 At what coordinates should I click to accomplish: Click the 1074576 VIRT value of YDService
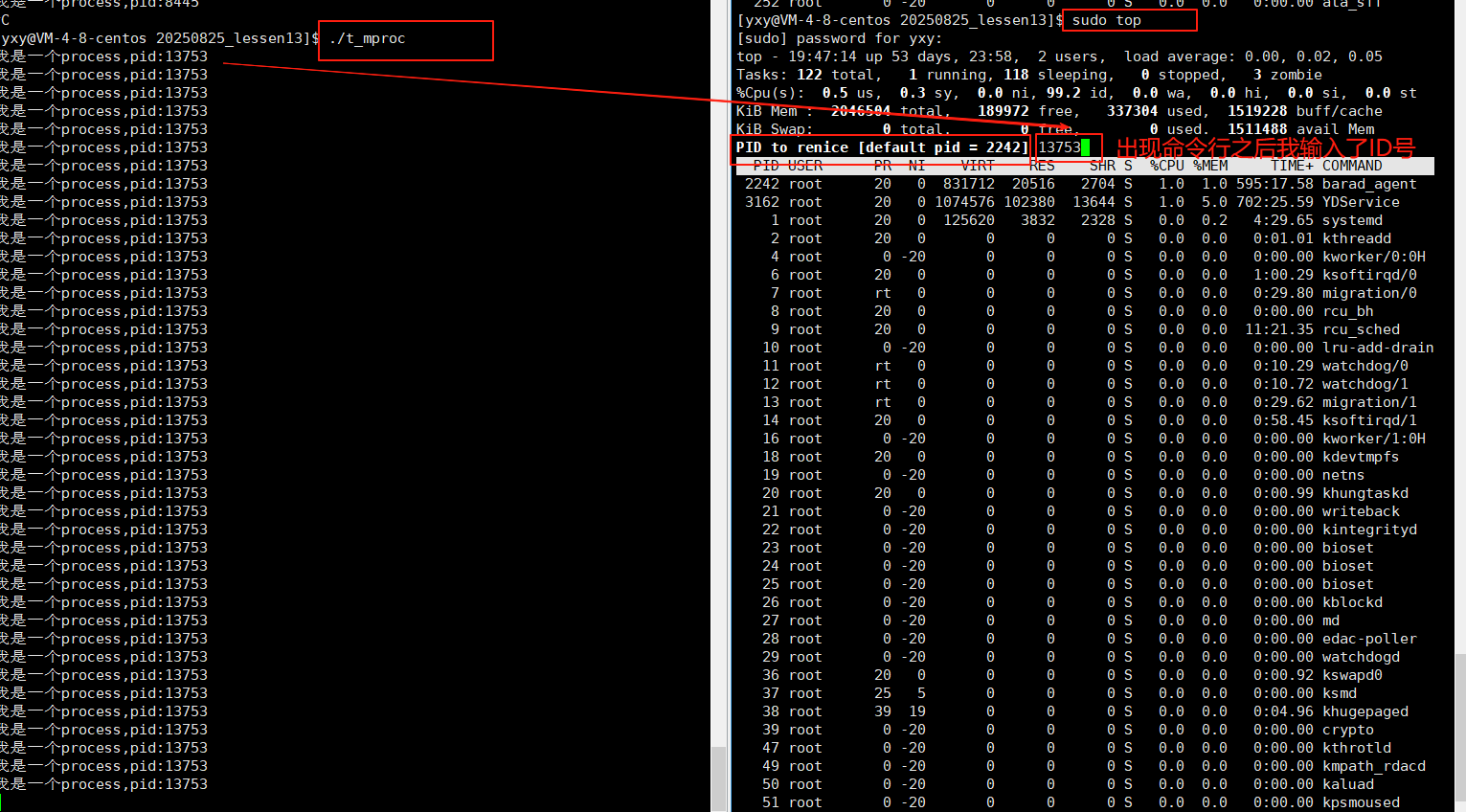pyautogui.click(x=964, y=202)
